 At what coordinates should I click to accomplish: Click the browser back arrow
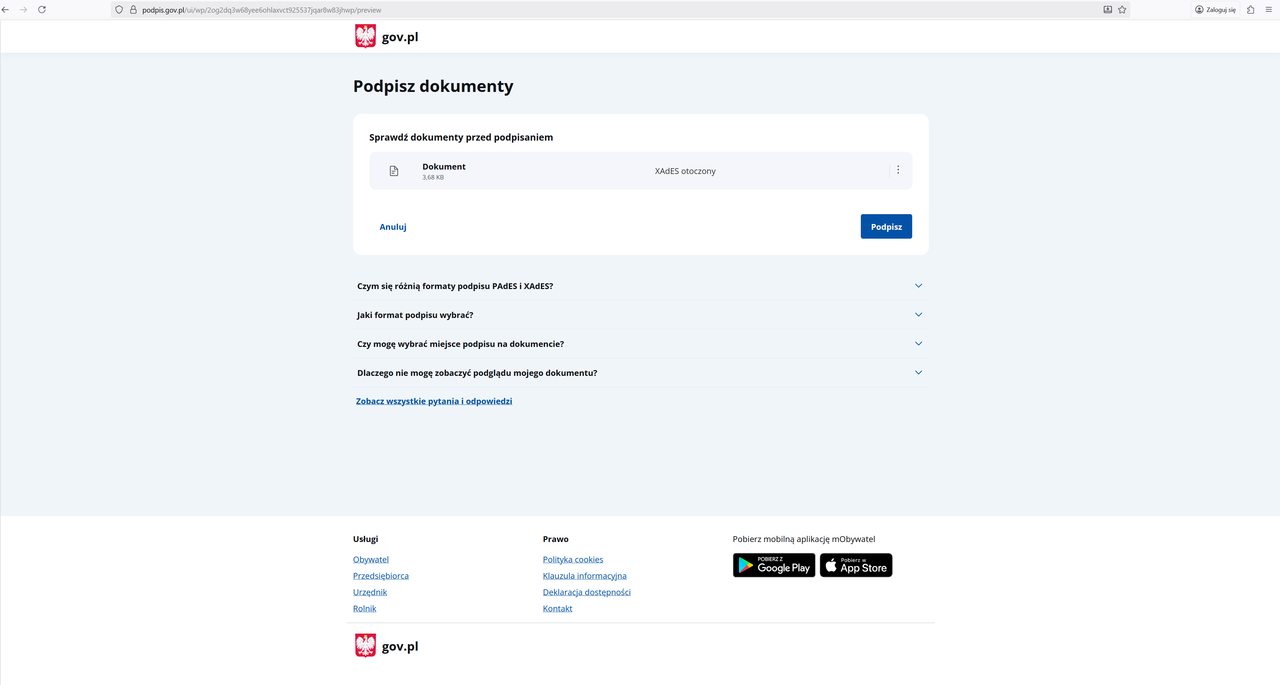click(x=6, y=9)
